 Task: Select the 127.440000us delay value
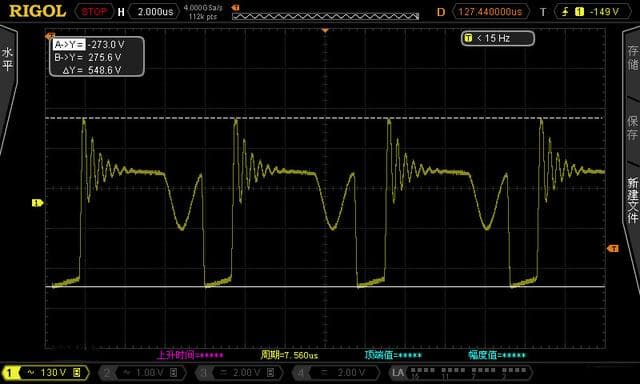490,12
